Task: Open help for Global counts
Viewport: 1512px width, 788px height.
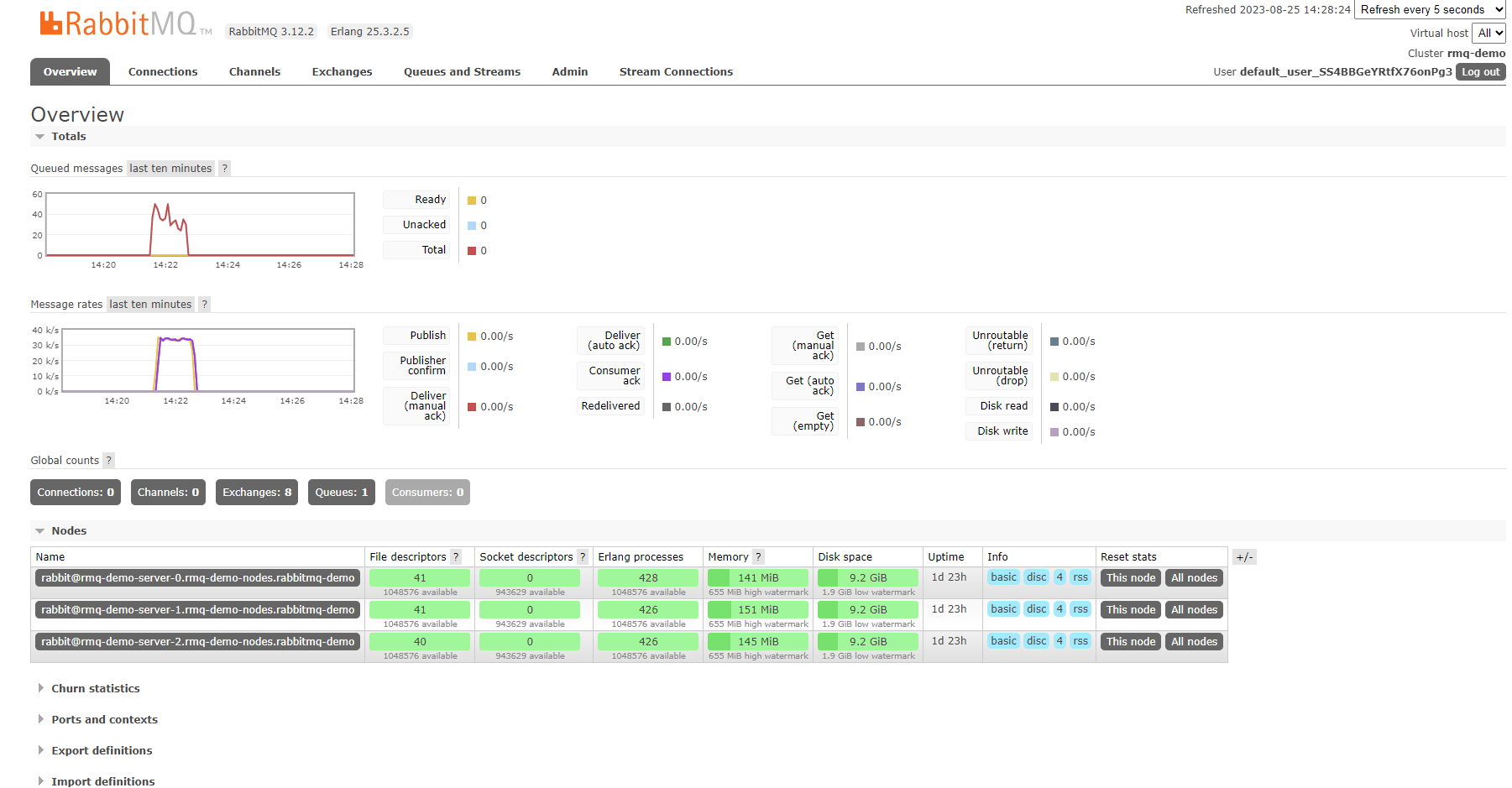Action: pyautogui.click(x=108, y=461)
